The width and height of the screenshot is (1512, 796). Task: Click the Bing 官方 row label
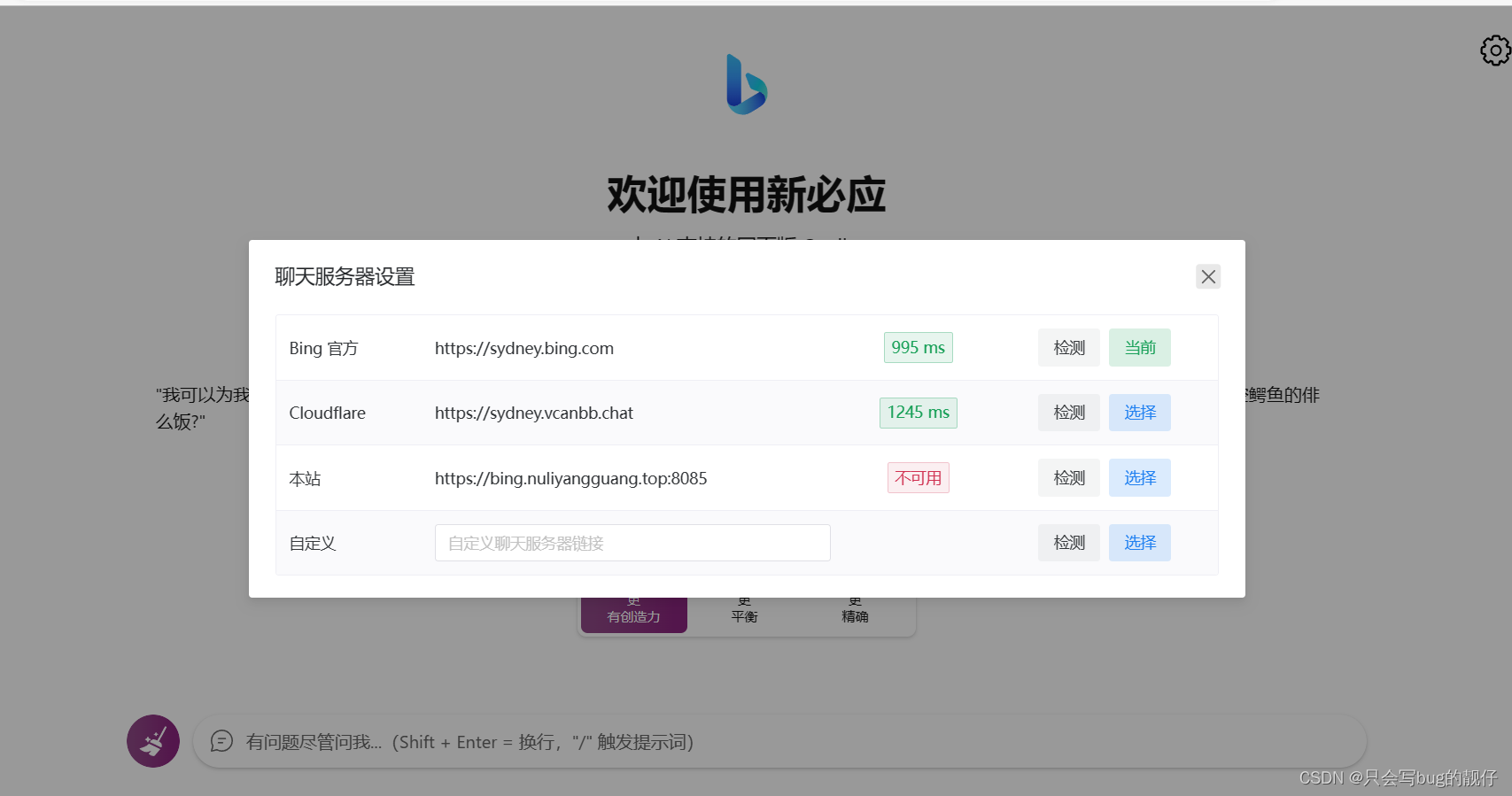(324, 348)
